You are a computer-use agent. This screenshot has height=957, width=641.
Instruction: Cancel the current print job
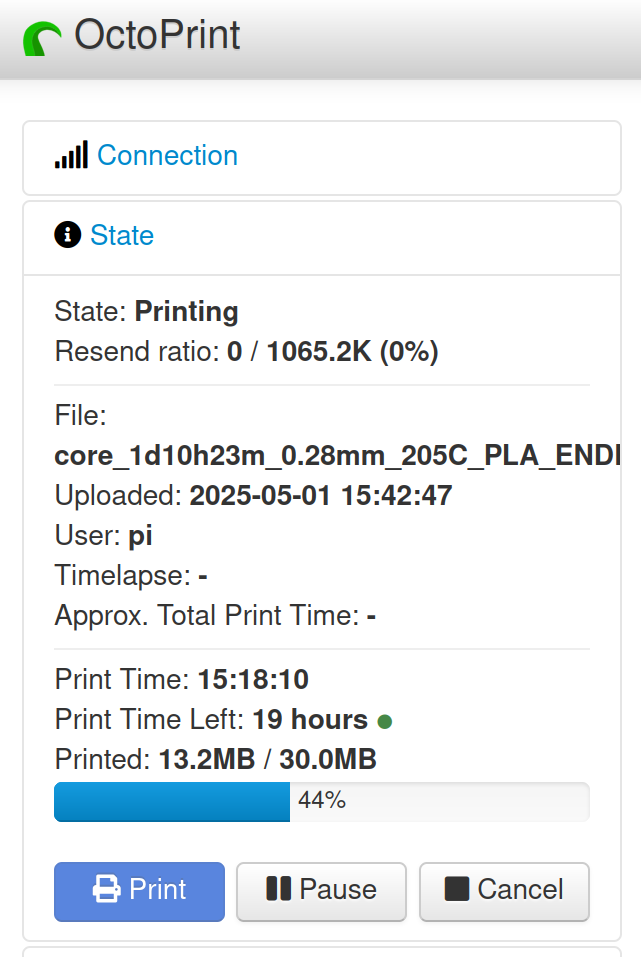click(x=504, y=892)
